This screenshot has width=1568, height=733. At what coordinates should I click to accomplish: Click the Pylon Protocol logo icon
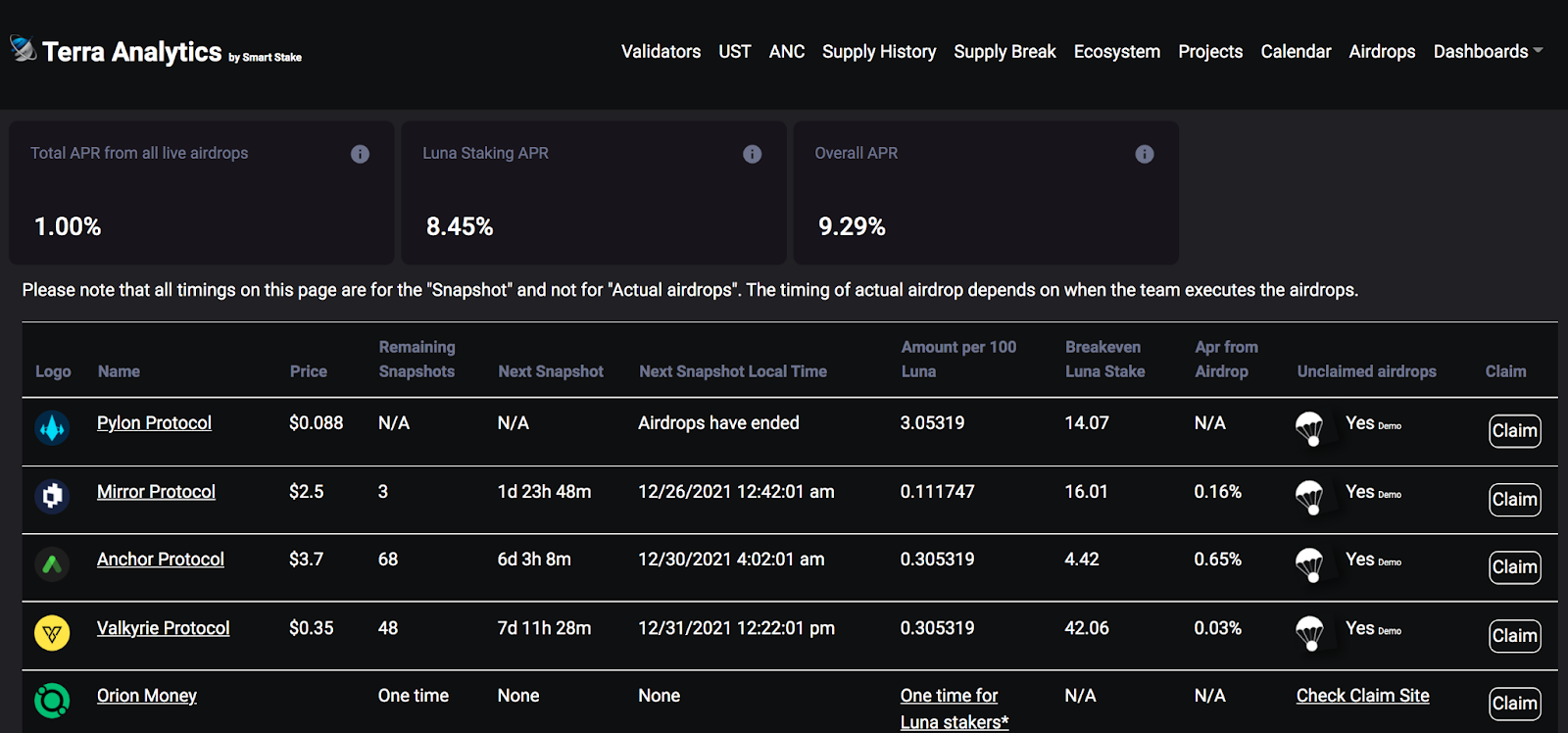click(x=52, y=428)
